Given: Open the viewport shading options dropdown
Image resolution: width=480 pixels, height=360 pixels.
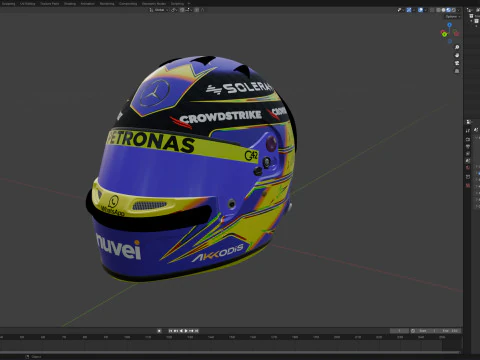Looking at the screenshot, I should (x=459, y=10).
